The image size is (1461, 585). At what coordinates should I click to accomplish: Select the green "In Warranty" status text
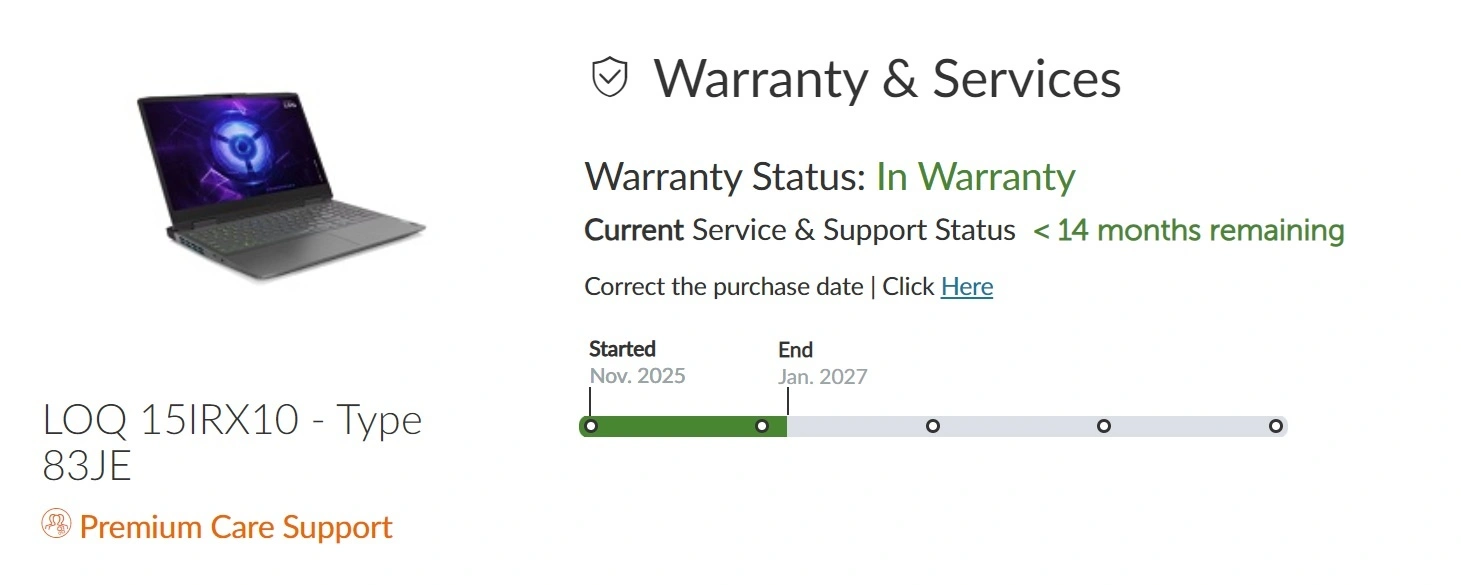(x=975, y=177)
